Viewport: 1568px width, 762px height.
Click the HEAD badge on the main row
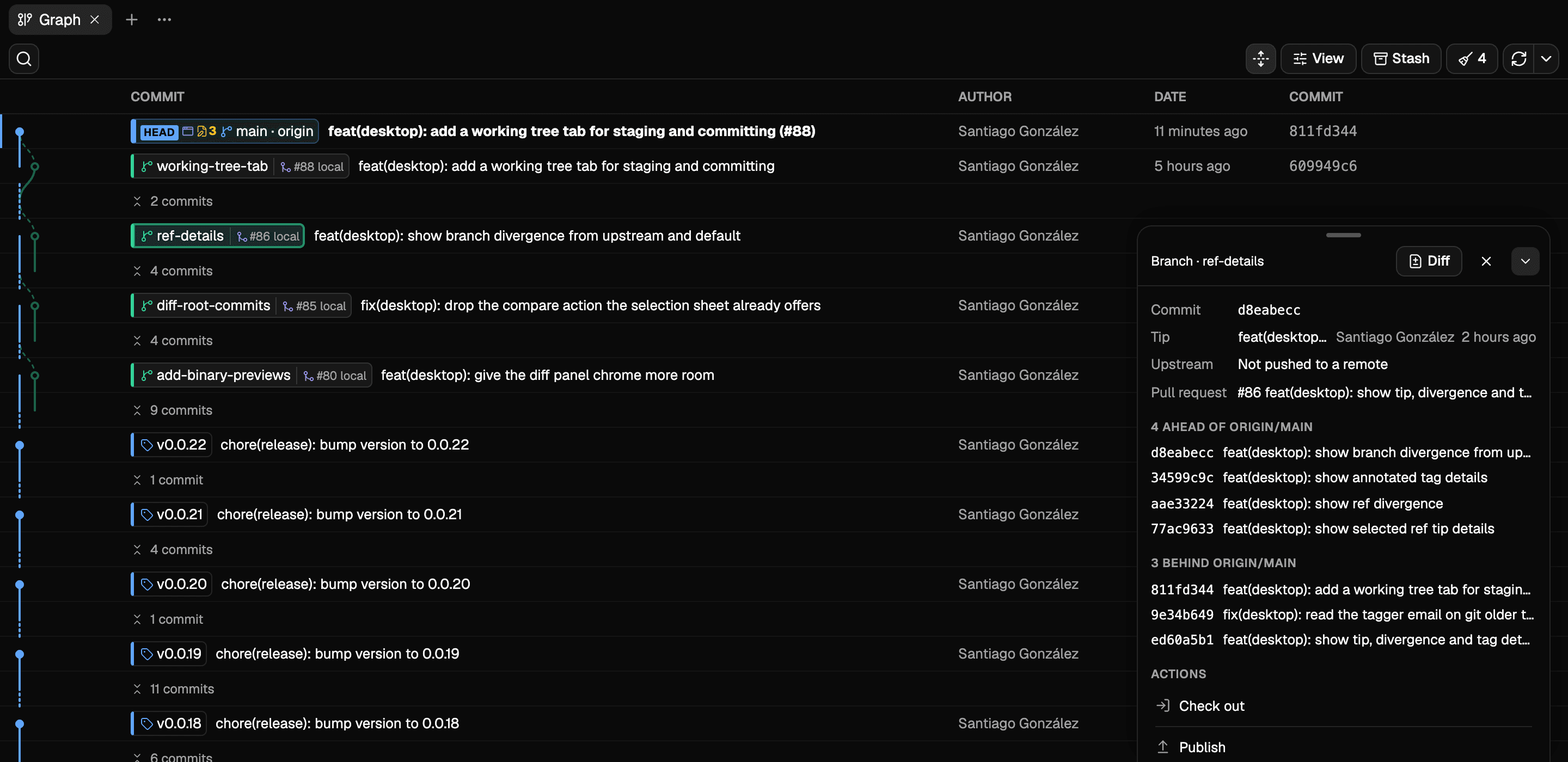click(159, 132)
